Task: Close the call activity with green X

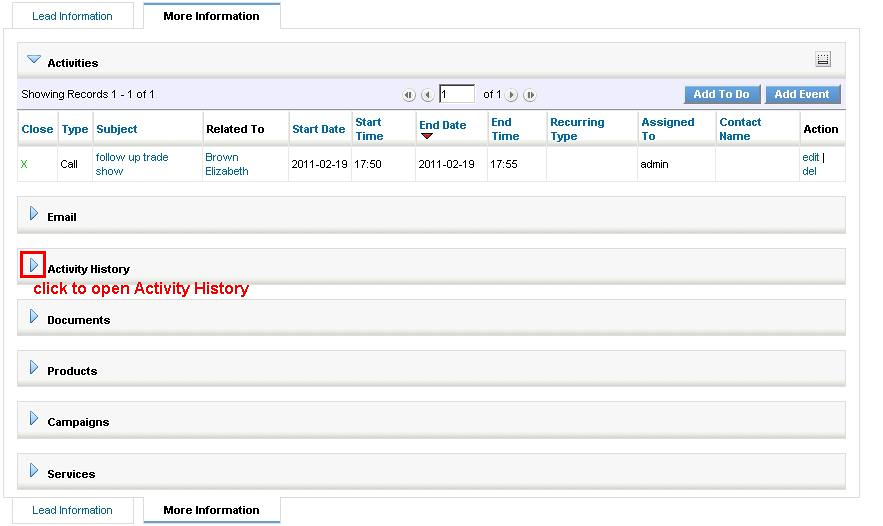Action: click(24, 164)
